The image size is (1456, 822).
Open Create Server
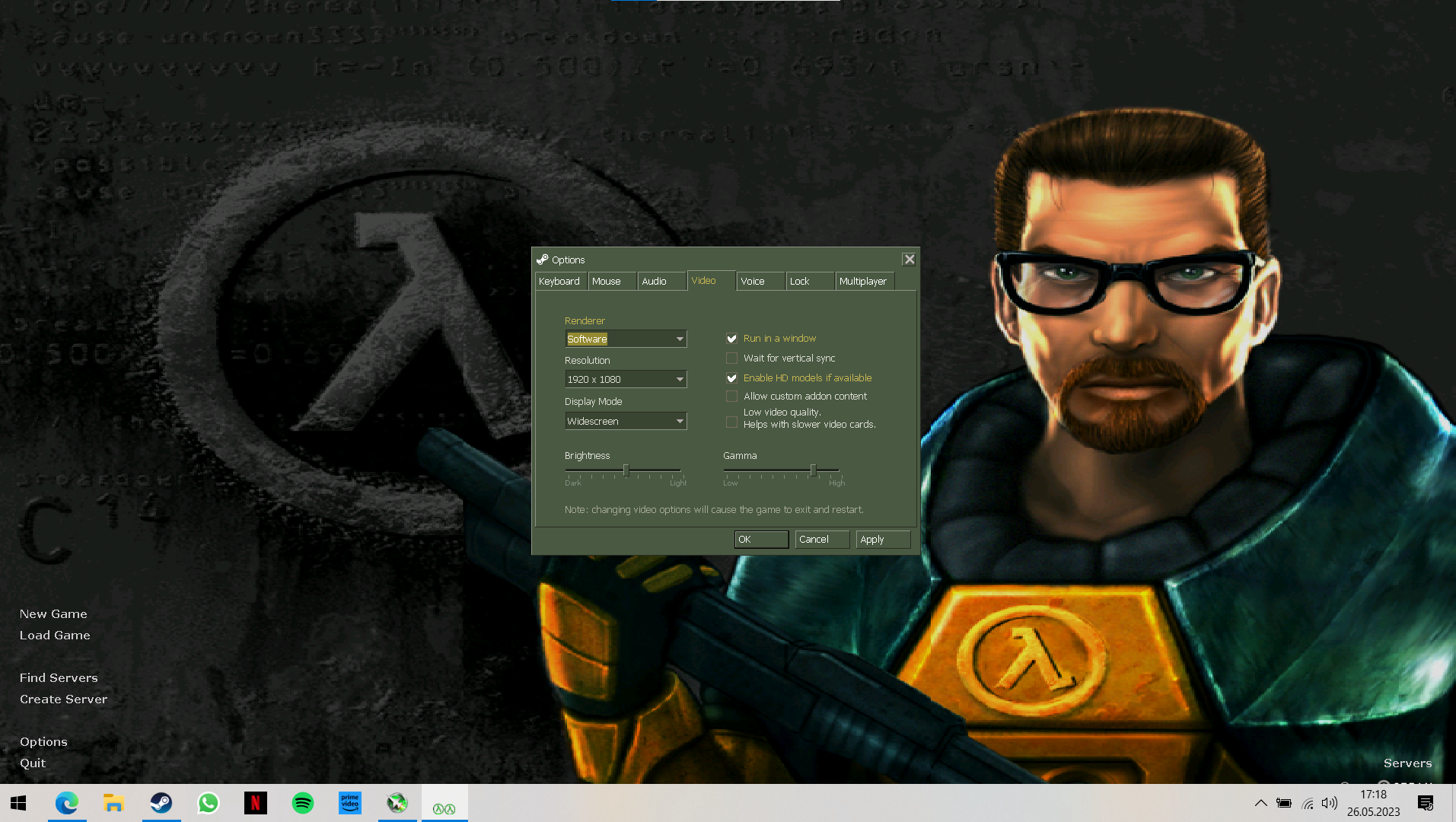coord(63,699)
